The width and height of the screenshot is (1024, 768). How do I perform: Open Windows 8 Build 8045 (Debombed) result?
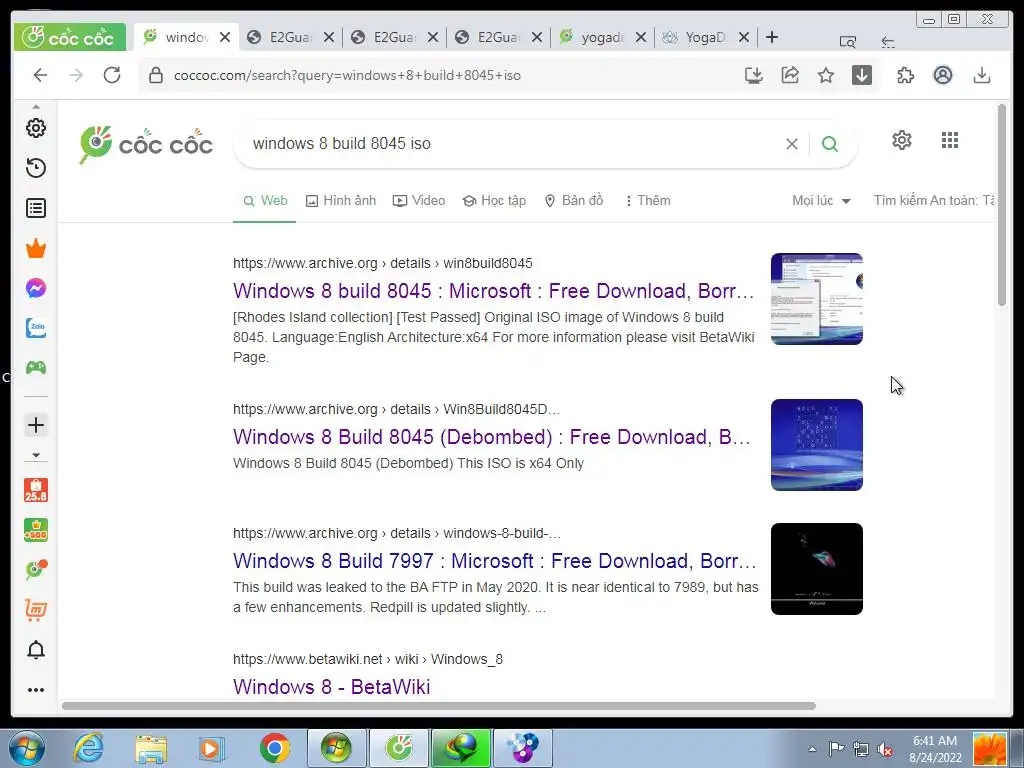coord(492,437)
